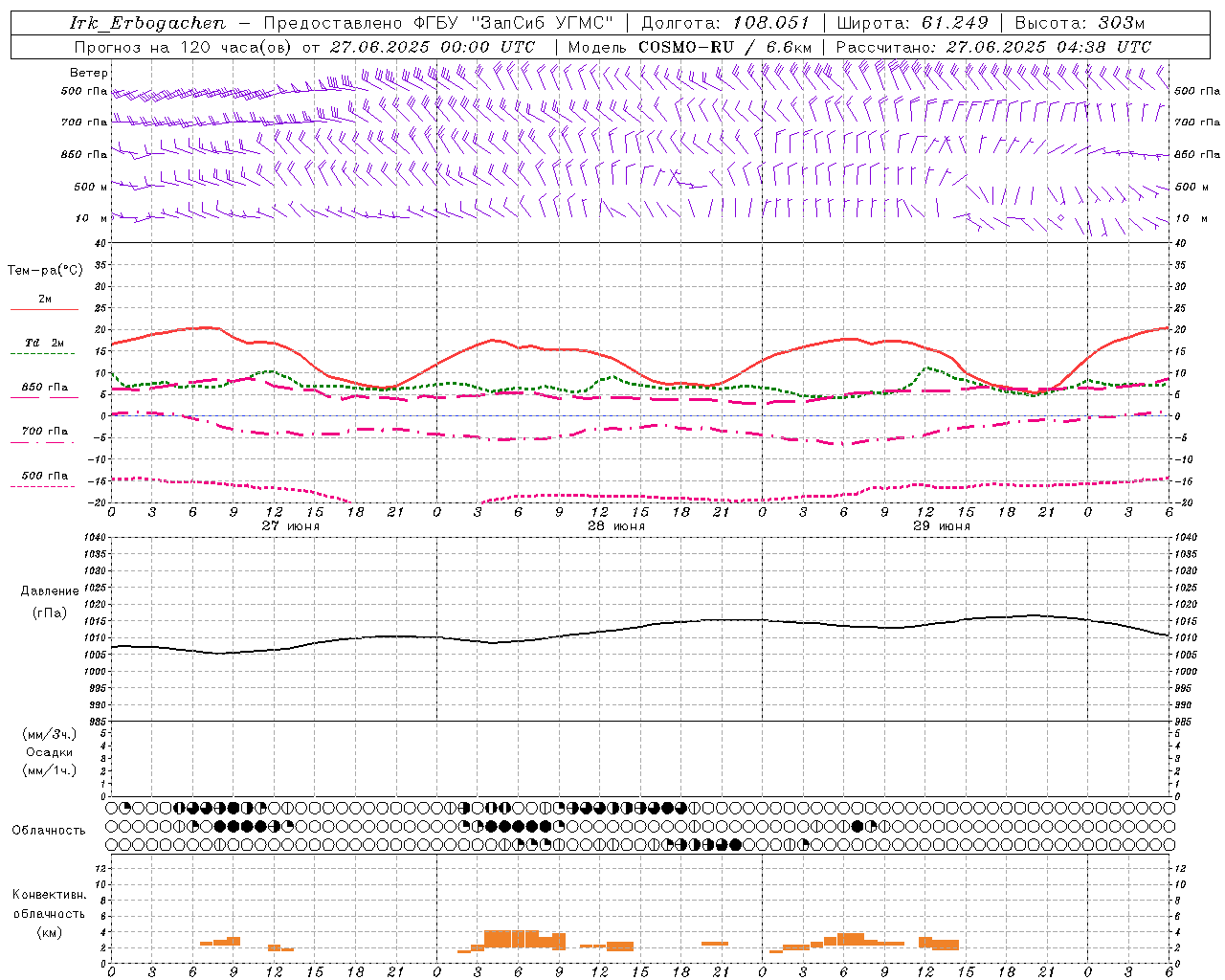
Task: Click the 'Давление' pressure panel label
Action: coord(49,591)
